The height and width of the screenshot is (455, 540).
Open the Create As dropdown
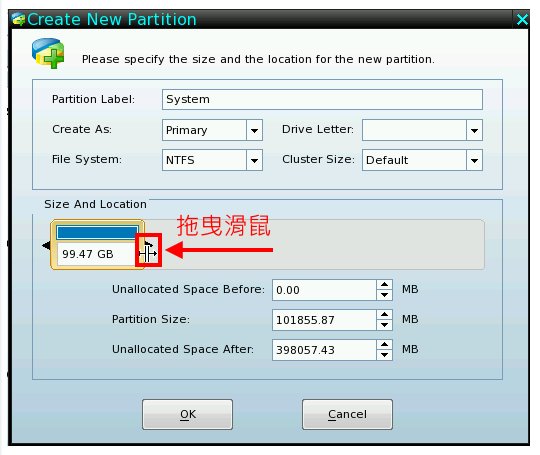coord(255,130)
